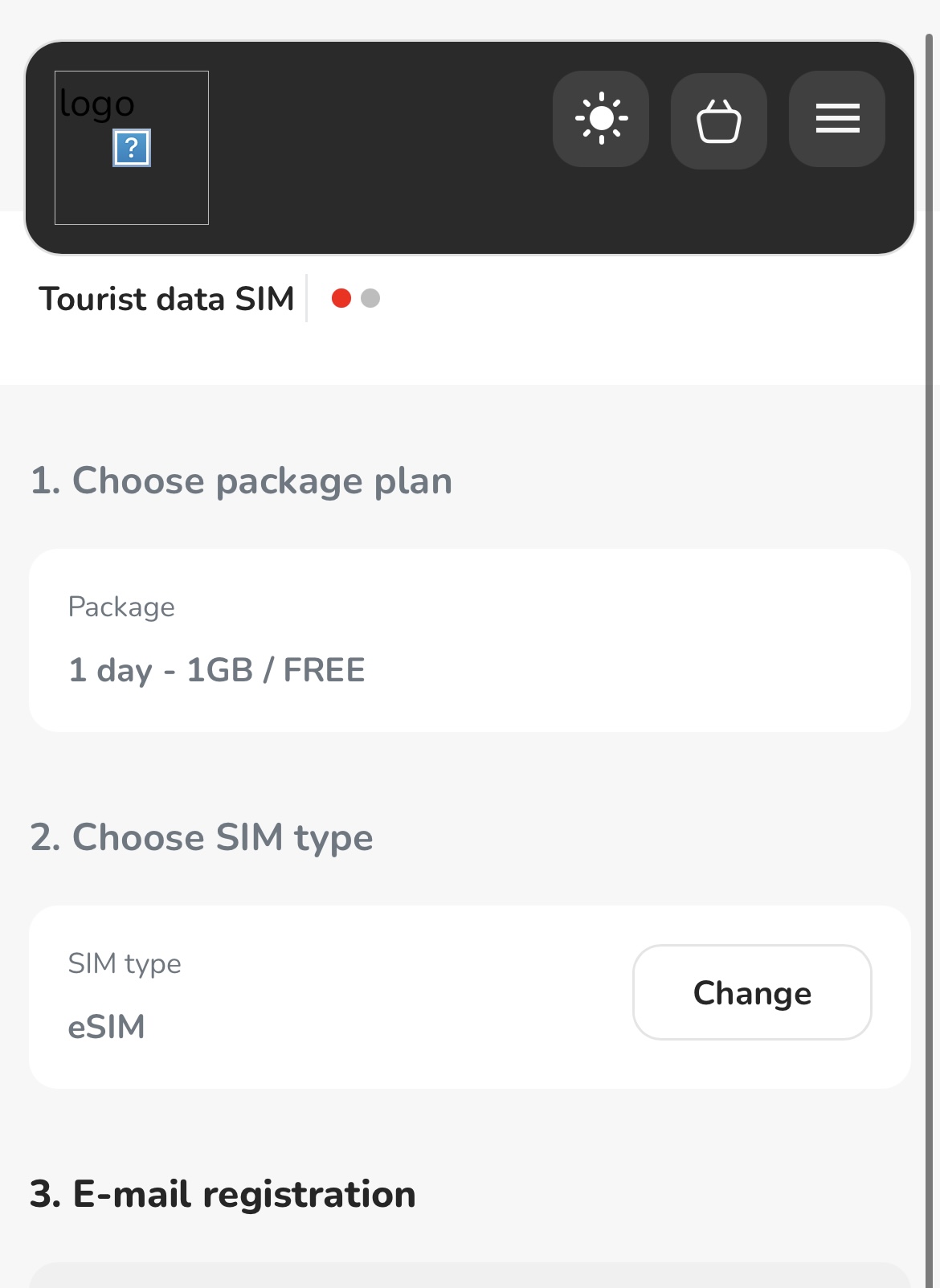Click the "3. E-mail registration" heading
Screen dimensions: 940x1288
point(223,1194)
